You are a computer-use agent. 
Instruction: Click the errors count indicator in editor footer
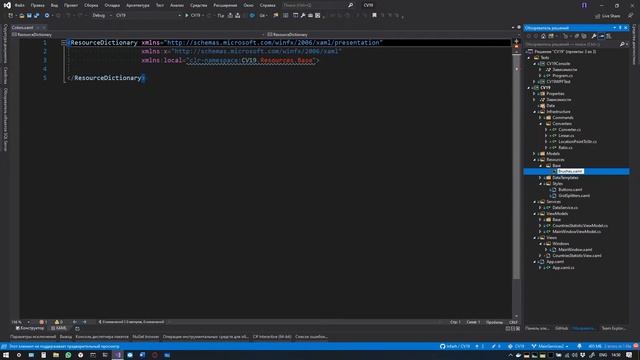43,322
